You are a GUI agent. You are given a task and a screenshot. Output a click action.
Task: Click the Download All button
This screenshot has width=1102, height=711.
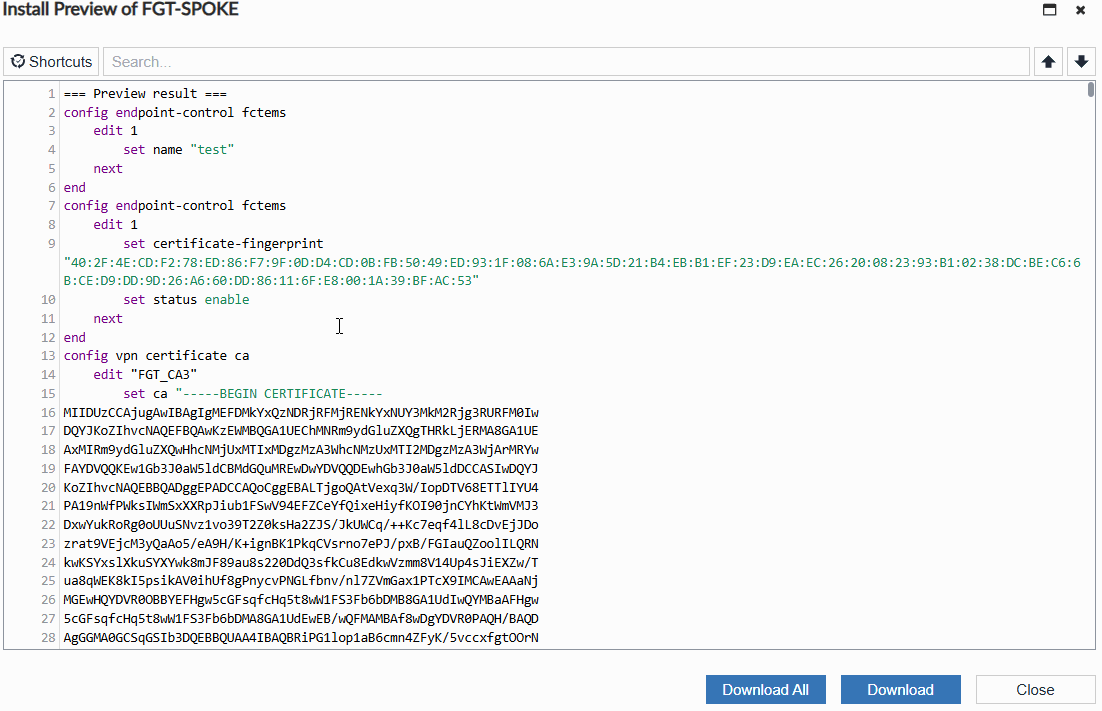click(765, 690)
